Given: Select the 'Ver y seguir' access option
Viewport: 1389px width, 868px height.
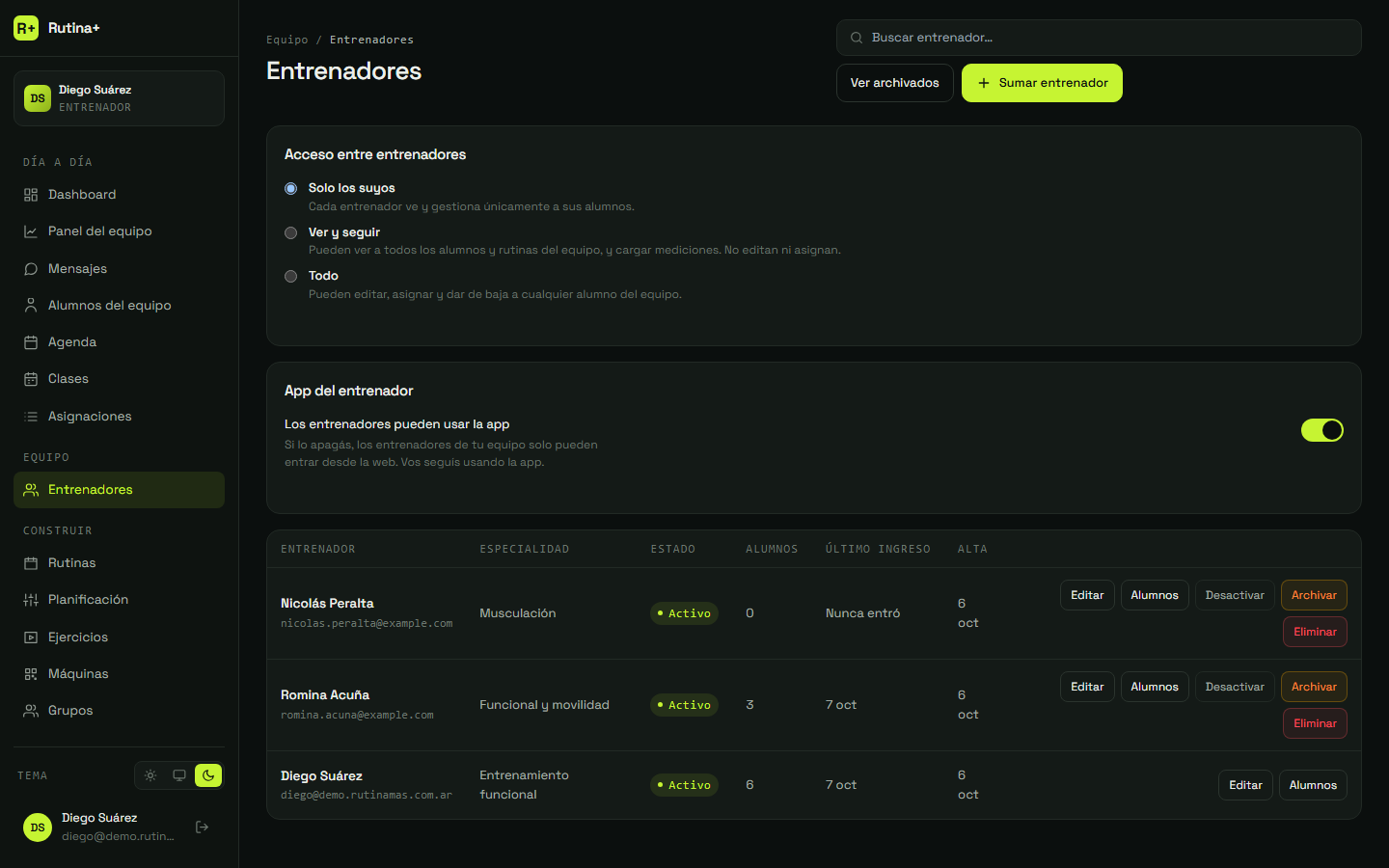Looking at the screenshot, I should pyautogui.click(x=290, y=232).
